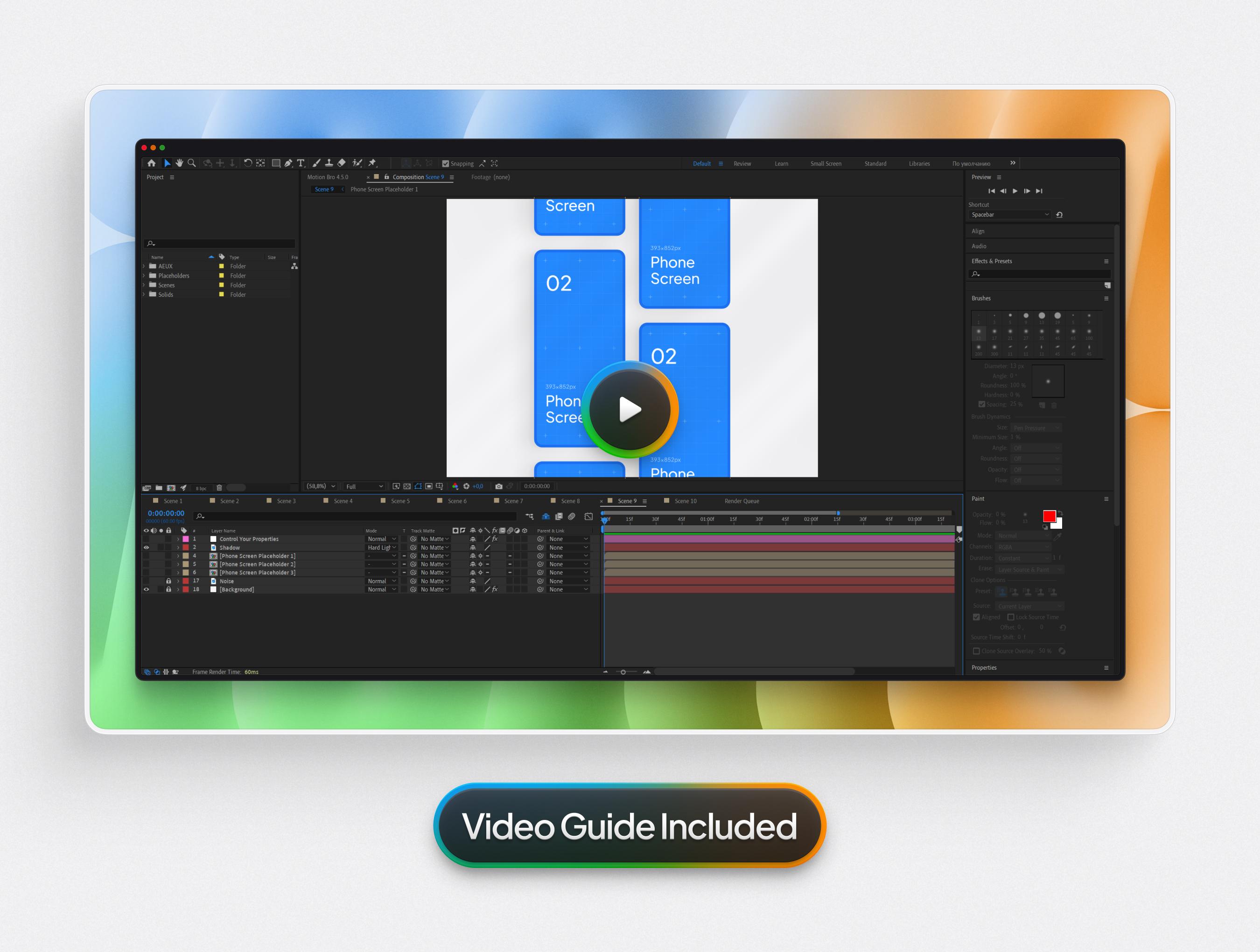Select the Zoom tool in toolbar
This screenshot has height=952, width=1260.
coord(192,163)
